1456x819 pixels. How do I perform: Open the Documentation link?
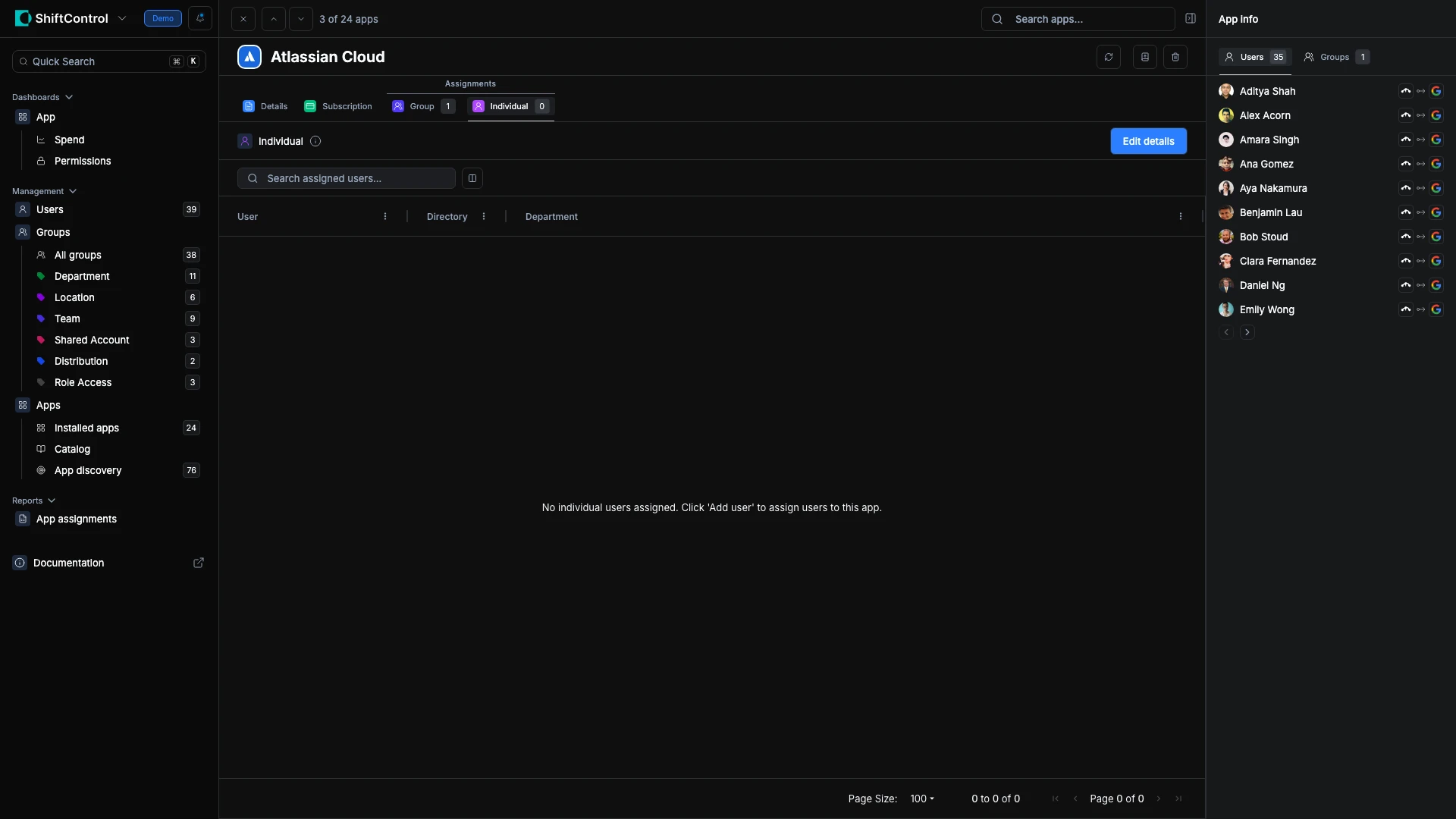(69, 563)
